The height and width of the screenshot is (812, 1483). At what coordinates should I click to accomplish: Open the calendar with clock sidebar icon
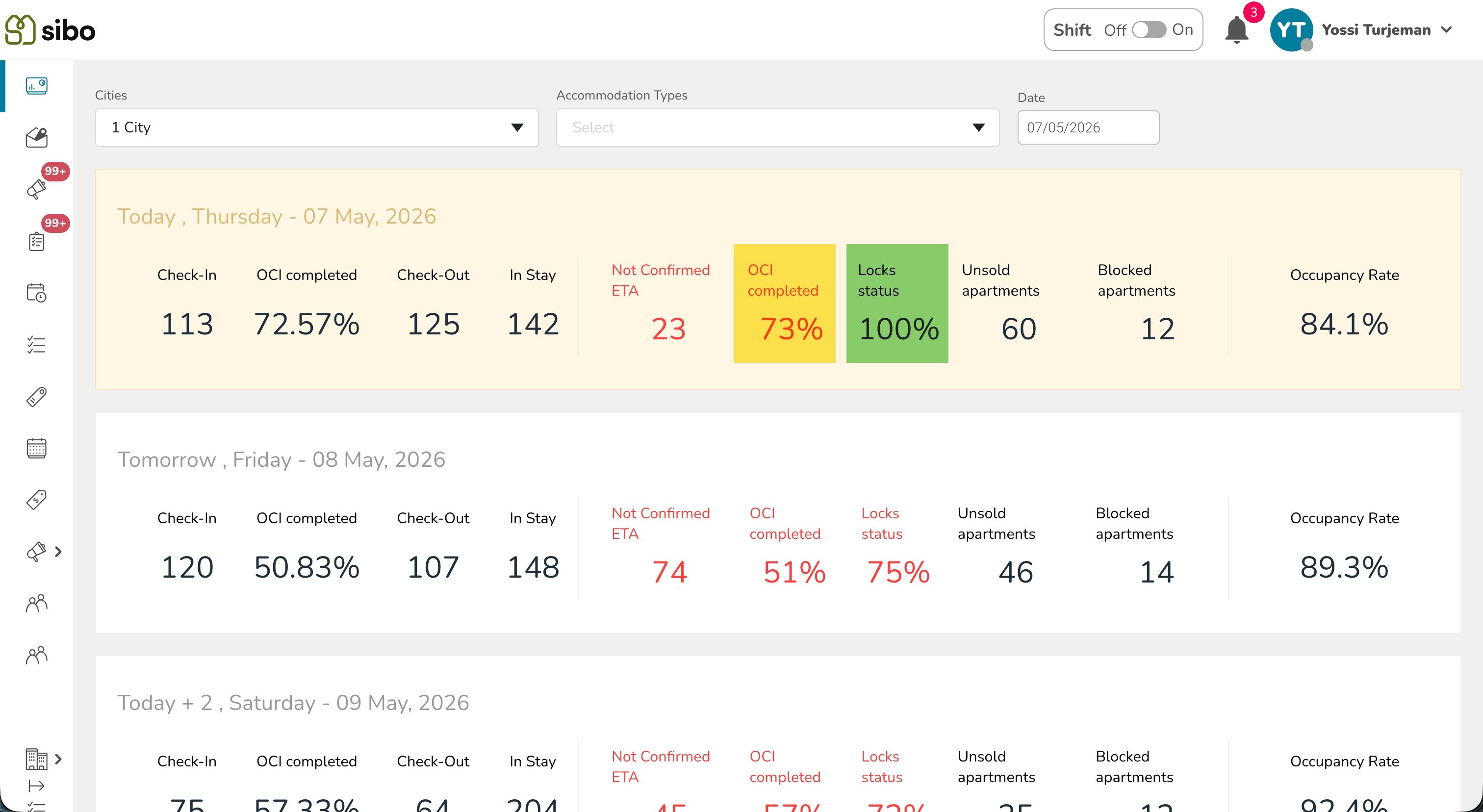point(36,292)
